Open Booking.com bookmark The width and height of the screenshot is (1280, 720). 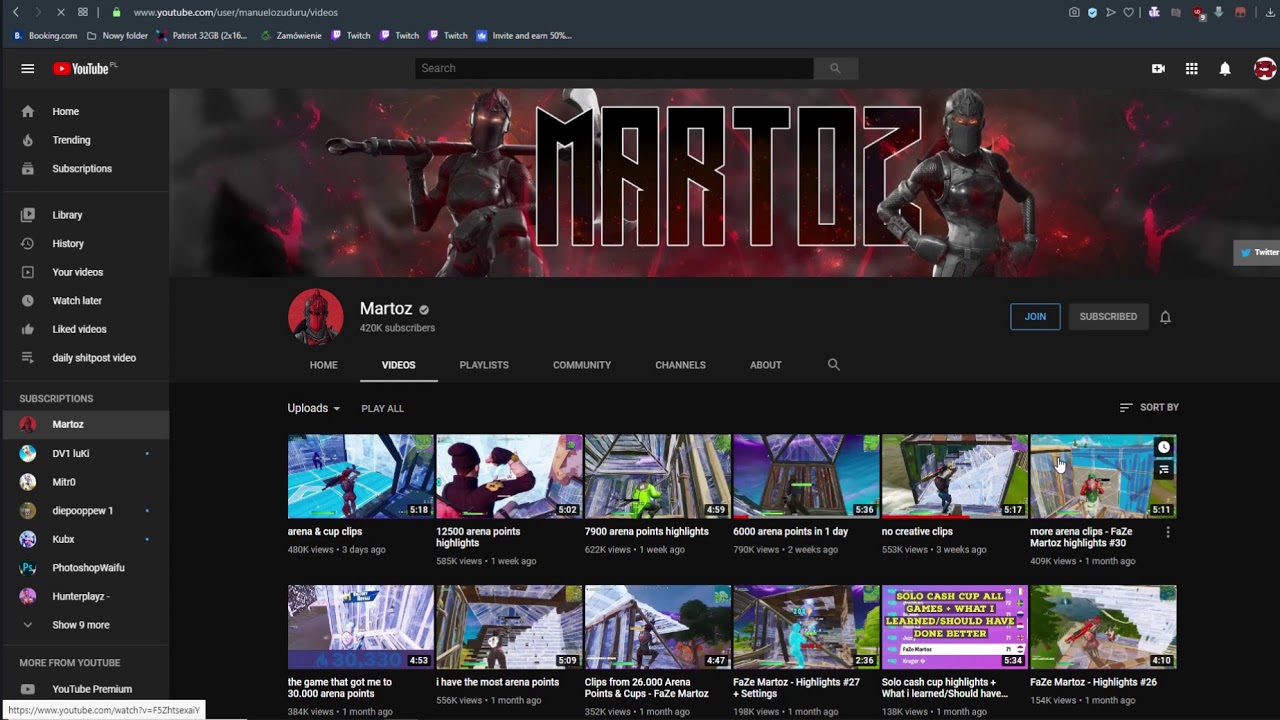click(45, 36)
